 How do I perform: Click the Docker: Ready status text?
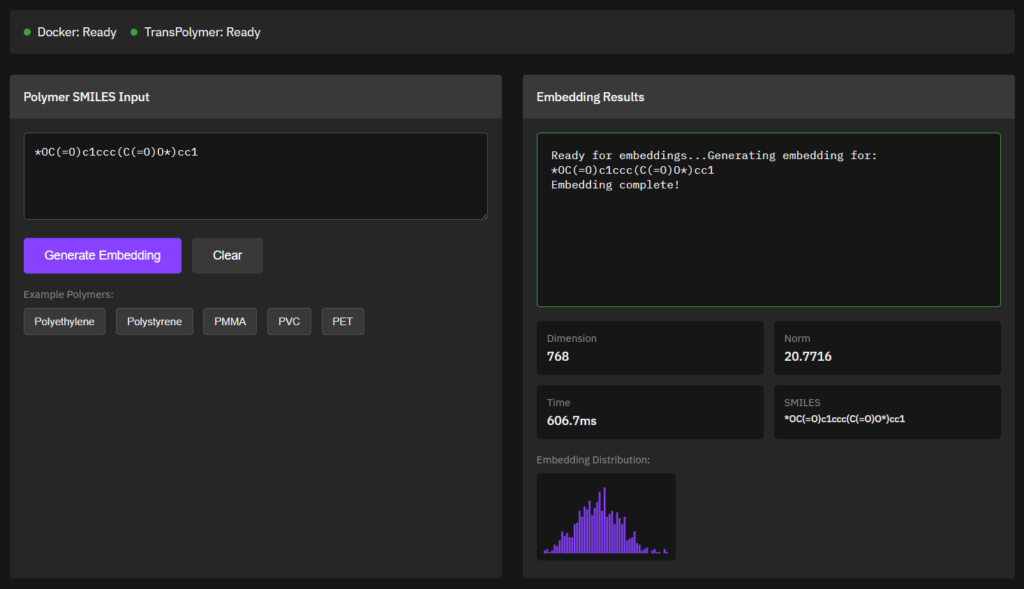tap(77, 33)
